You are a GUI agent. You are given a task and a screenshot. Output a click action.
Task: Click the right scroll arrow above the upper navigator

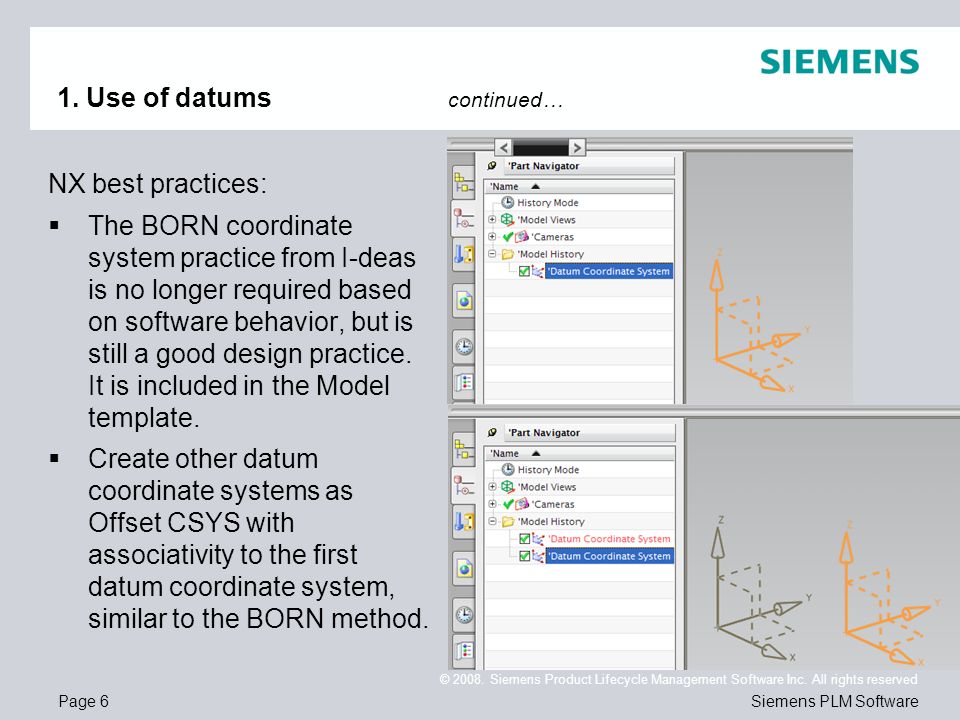(577, 147)
